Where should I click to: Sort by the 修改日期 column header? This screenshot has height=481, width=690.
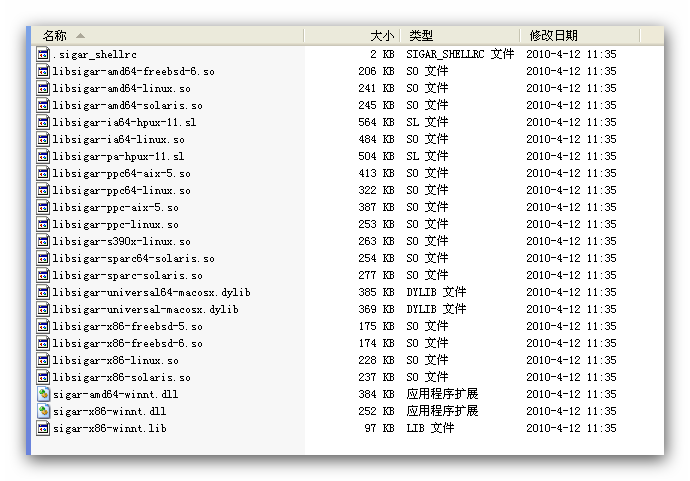[580, 36]
